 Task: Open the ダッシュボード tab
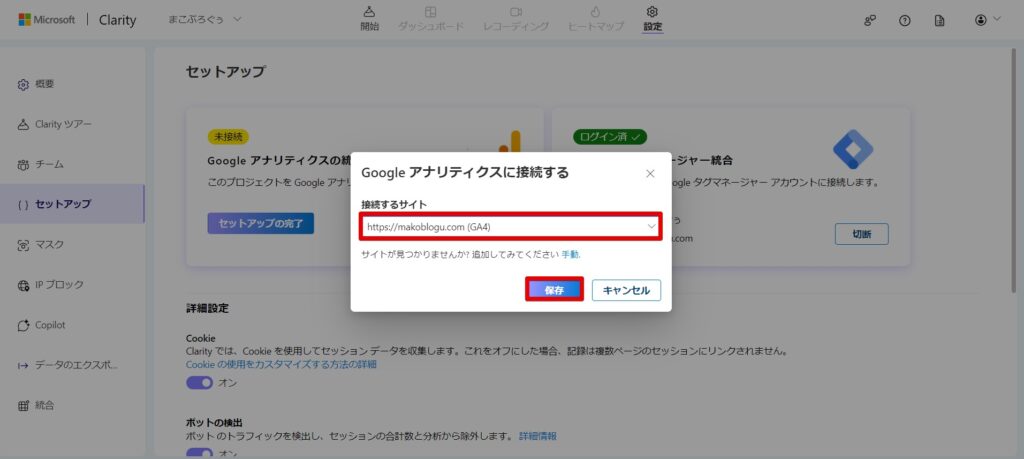click(430, 19)
